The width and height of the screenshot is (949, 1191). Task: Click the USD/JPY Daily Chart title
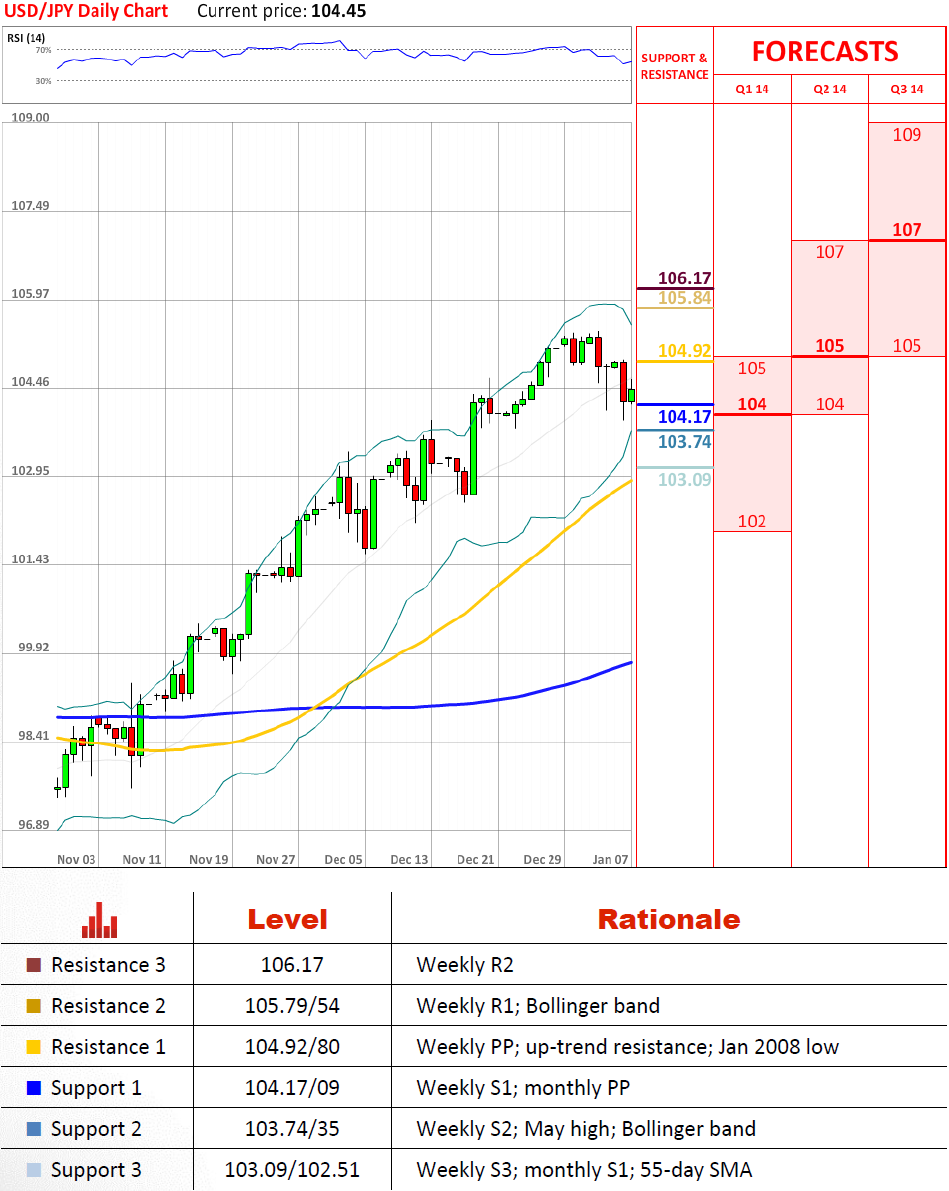pos(85,12)
